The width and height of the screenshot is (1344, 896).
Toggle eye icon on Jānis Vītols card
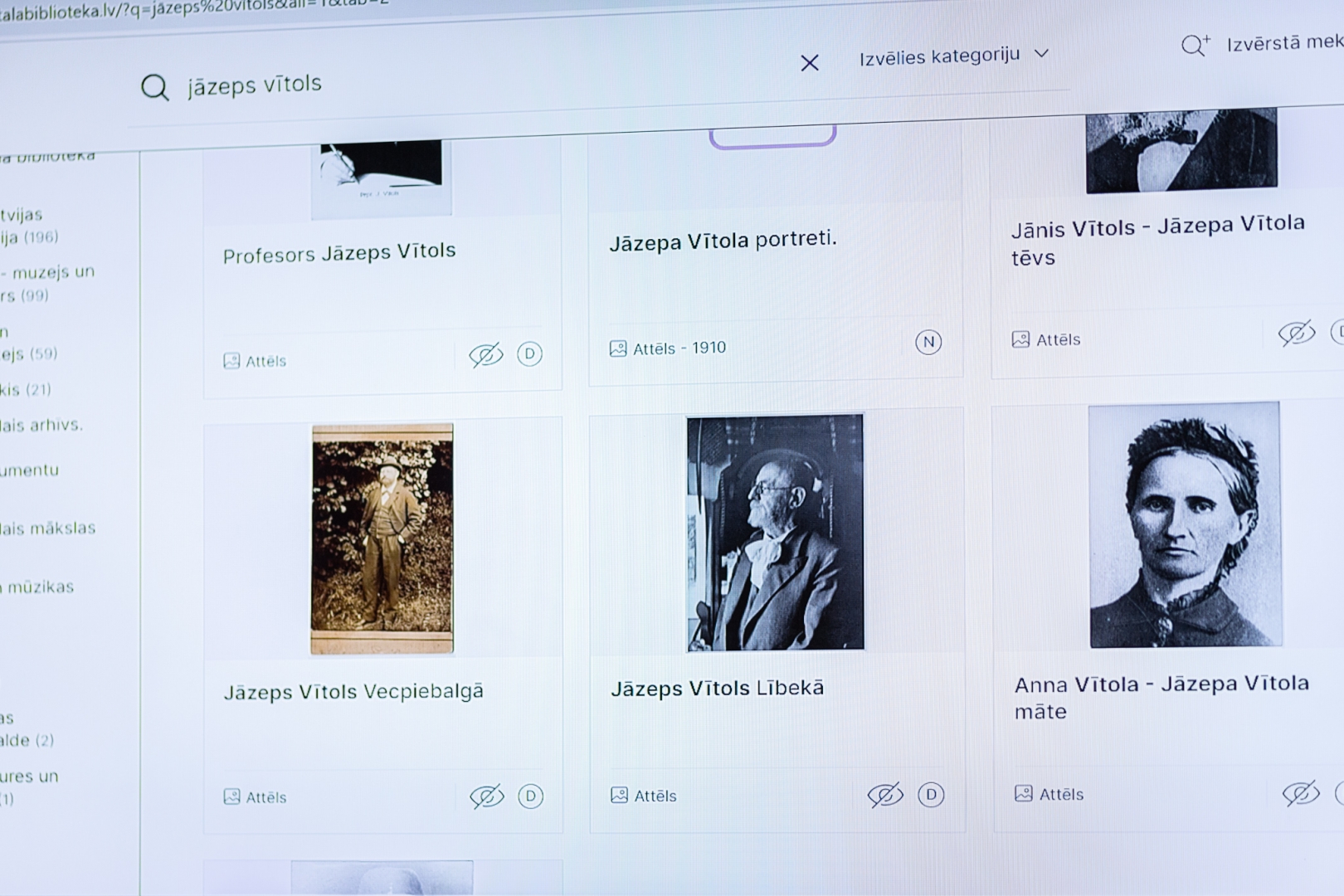pos(1297,334)
